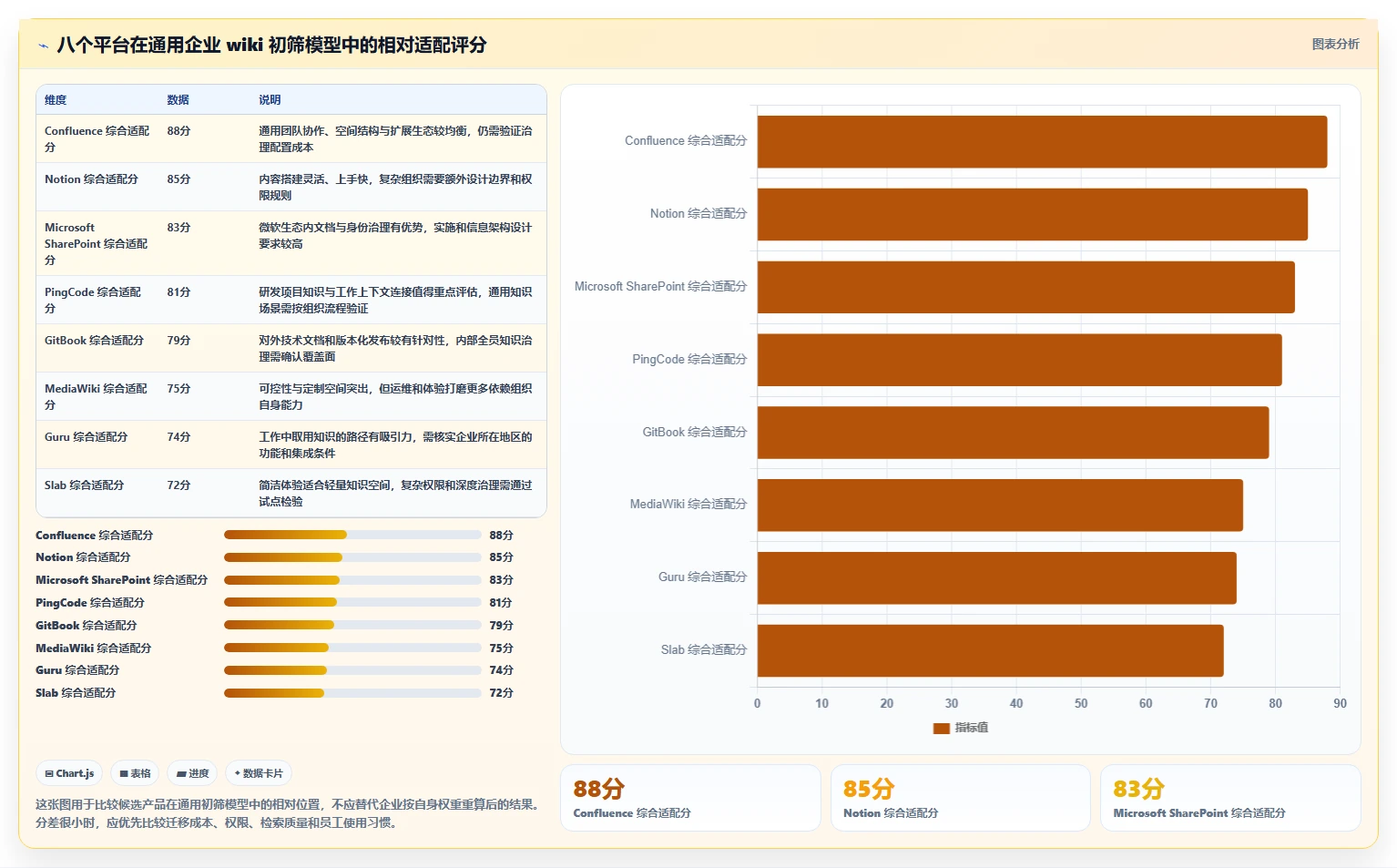The height and width of the screenshot is (868, 1397).
Task: Click the Notion bar in the chart
Action: (1033, 214)
